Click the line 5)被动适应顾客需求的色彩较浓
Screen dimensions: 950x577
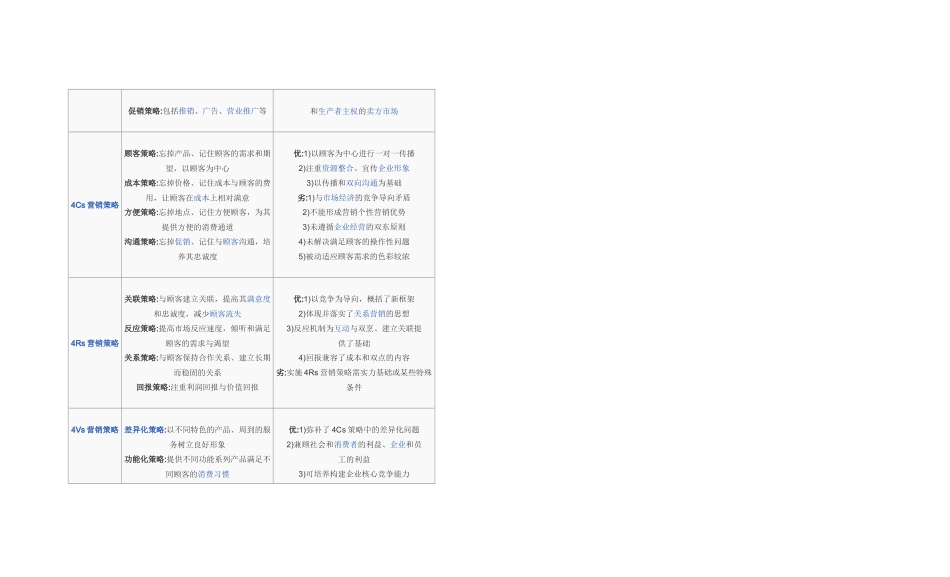(354, 256)
